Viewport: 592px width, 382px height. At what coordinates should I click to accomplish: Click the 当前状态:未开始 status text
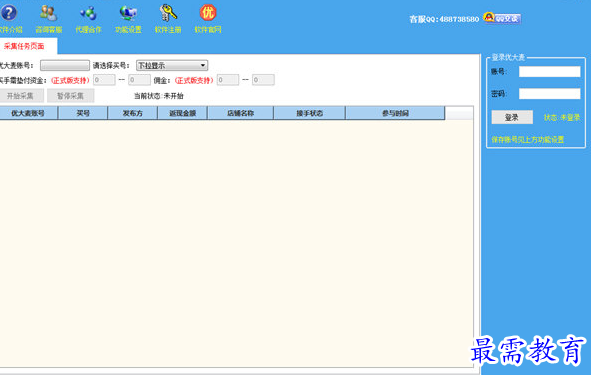159,96
